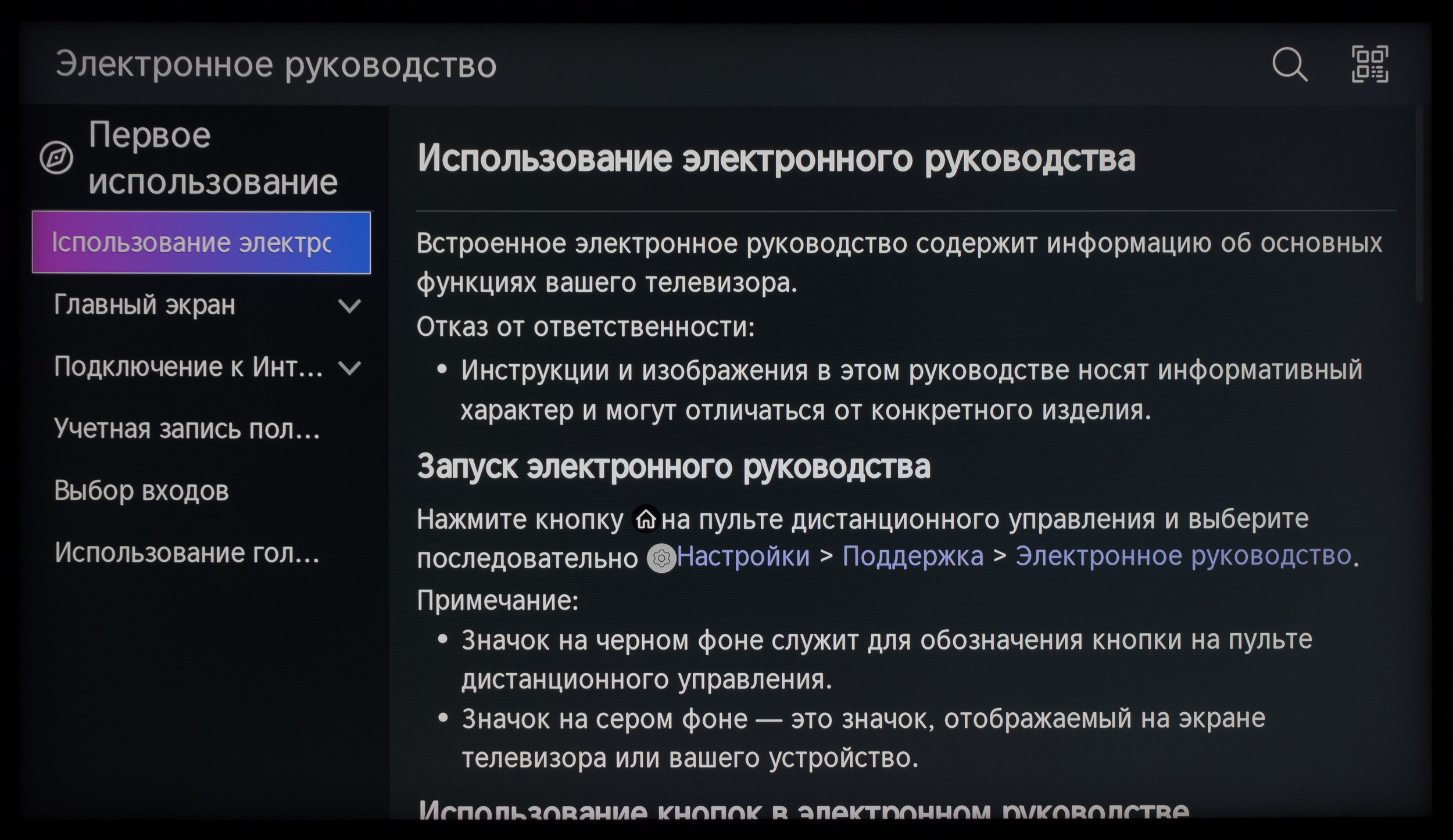
Task: Expand the Подключение к Инт… chevron
Action: (349, 368)
